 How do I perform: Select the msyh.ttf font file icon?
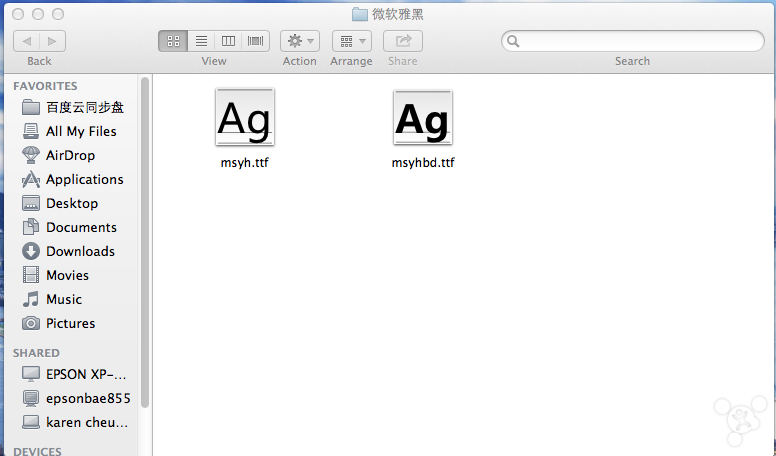click(245, 117)
